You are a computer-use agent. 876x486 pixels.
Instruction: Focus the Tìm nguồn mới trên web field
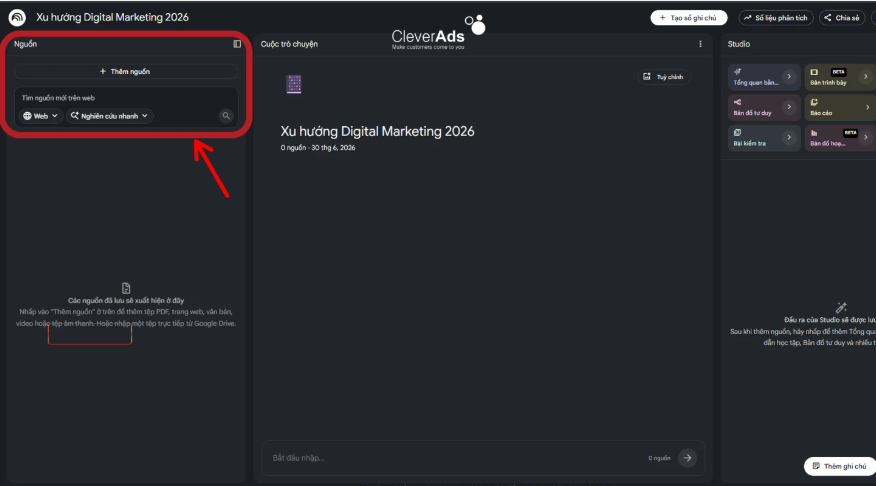coord(126,98)
